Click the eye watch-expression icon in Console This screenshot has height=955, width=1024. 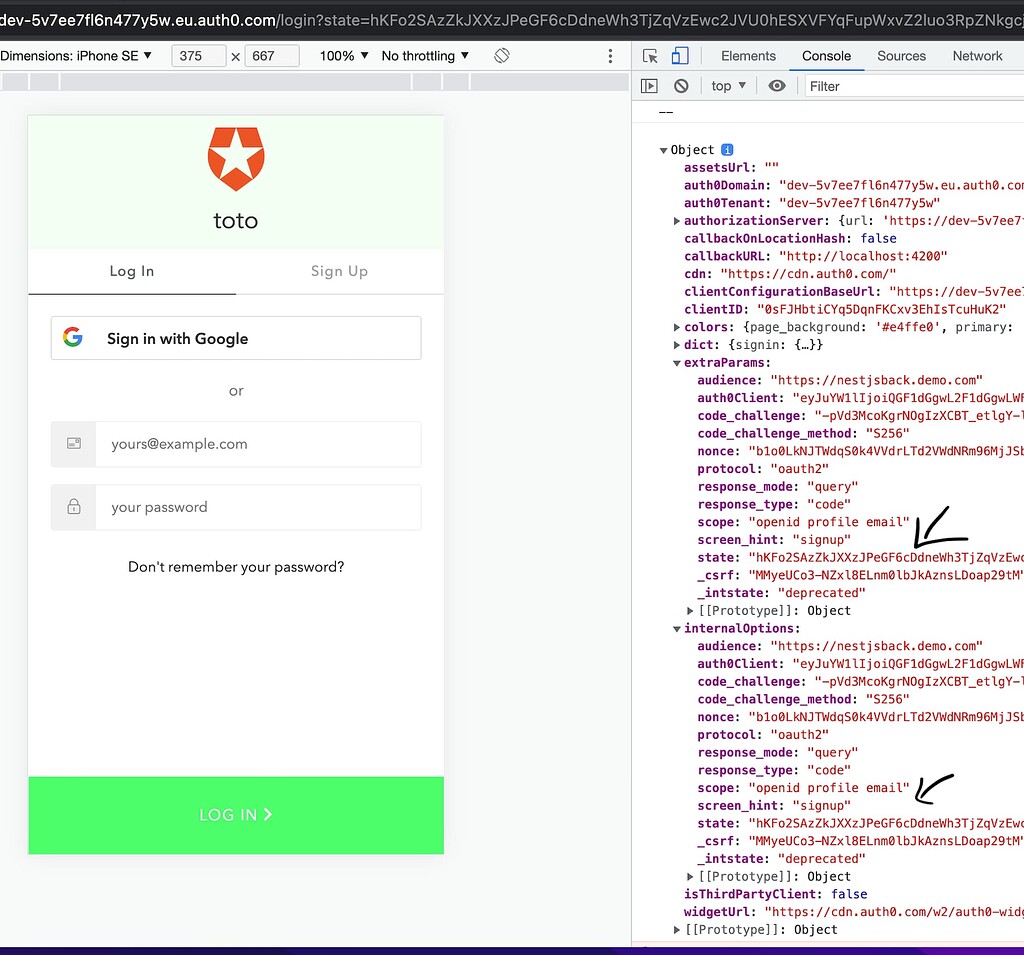777,86
